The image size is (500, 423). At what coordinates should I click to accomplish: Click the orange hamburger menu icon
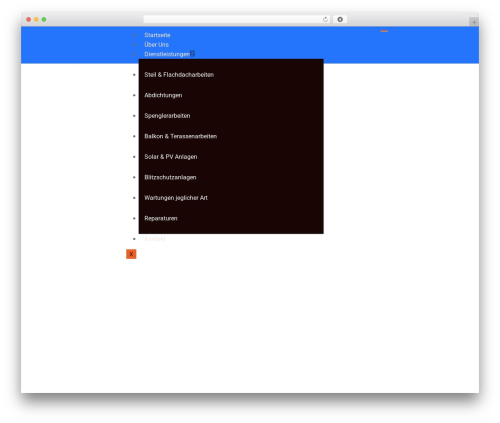(x=384, y=31)
